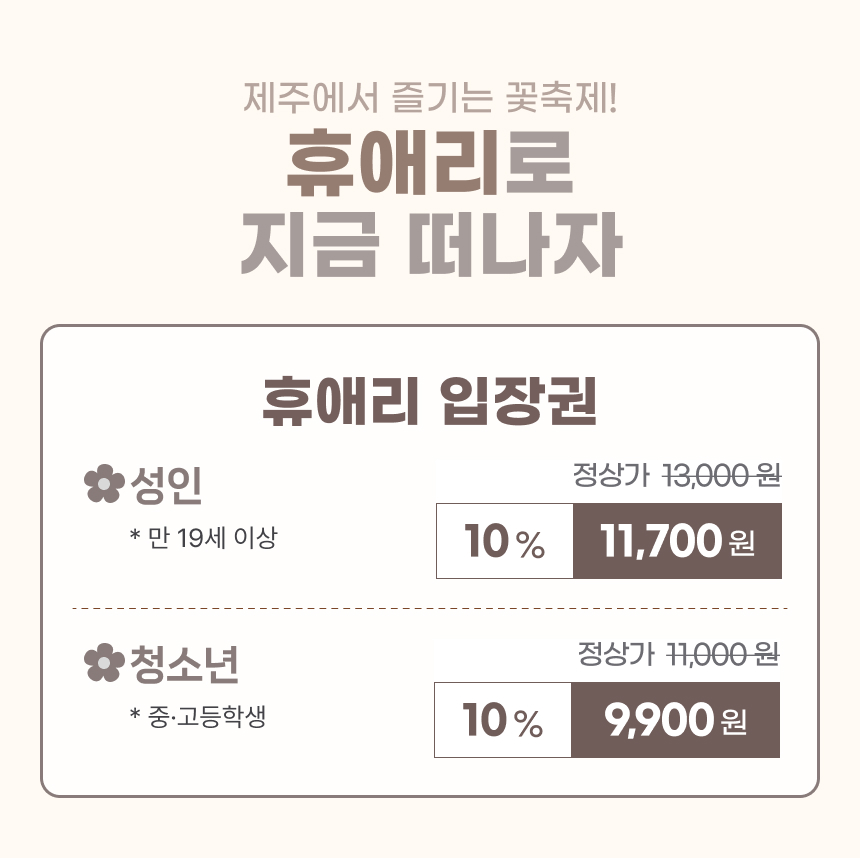Click the 제주에서 즐기는 꽃축제! subtitle
This screenshot has width=860, height=858.
pos(431,98)
